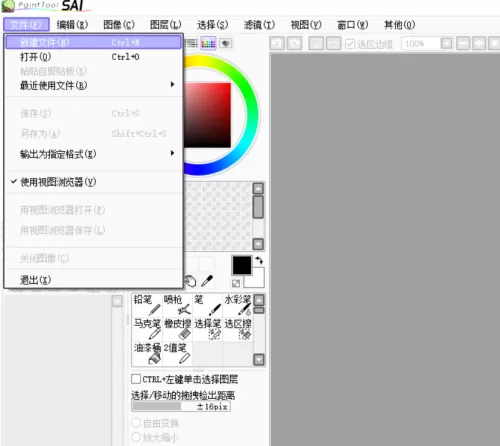This screenshot has width=500, height=446.
Task: Select the 油漆桶 bucket tool
Action: [147, 353]
